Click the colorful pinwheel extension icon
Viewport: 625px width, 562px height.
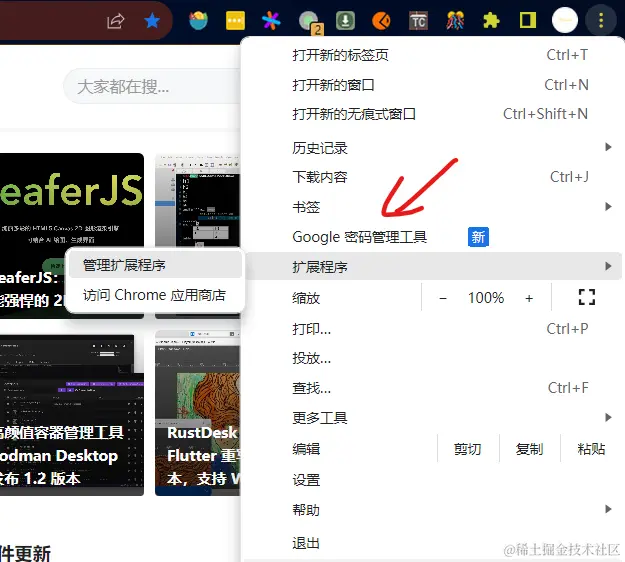(271, 21)
